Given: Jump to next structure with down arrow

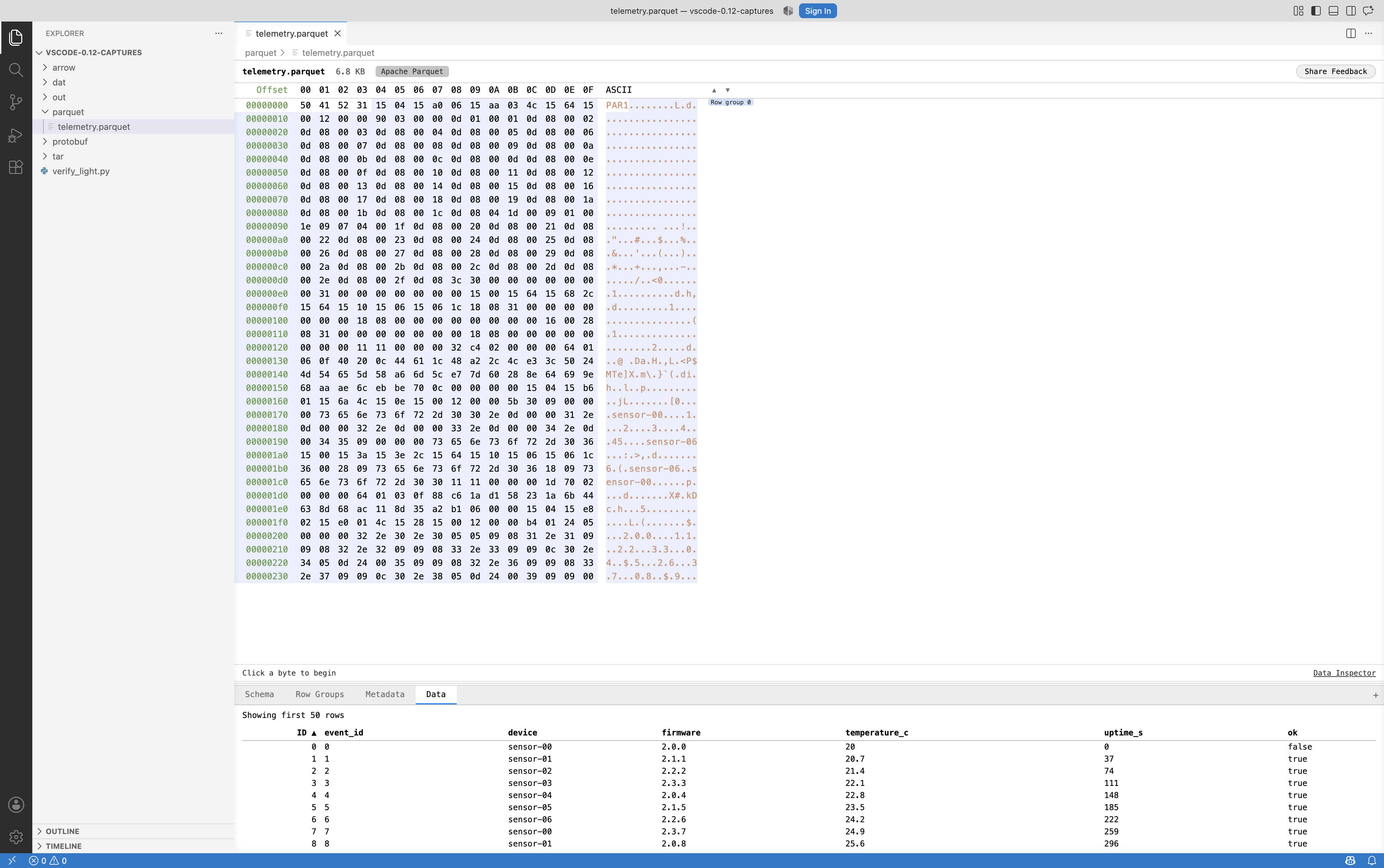Looking at the screenshot, I should coord(728,90).
